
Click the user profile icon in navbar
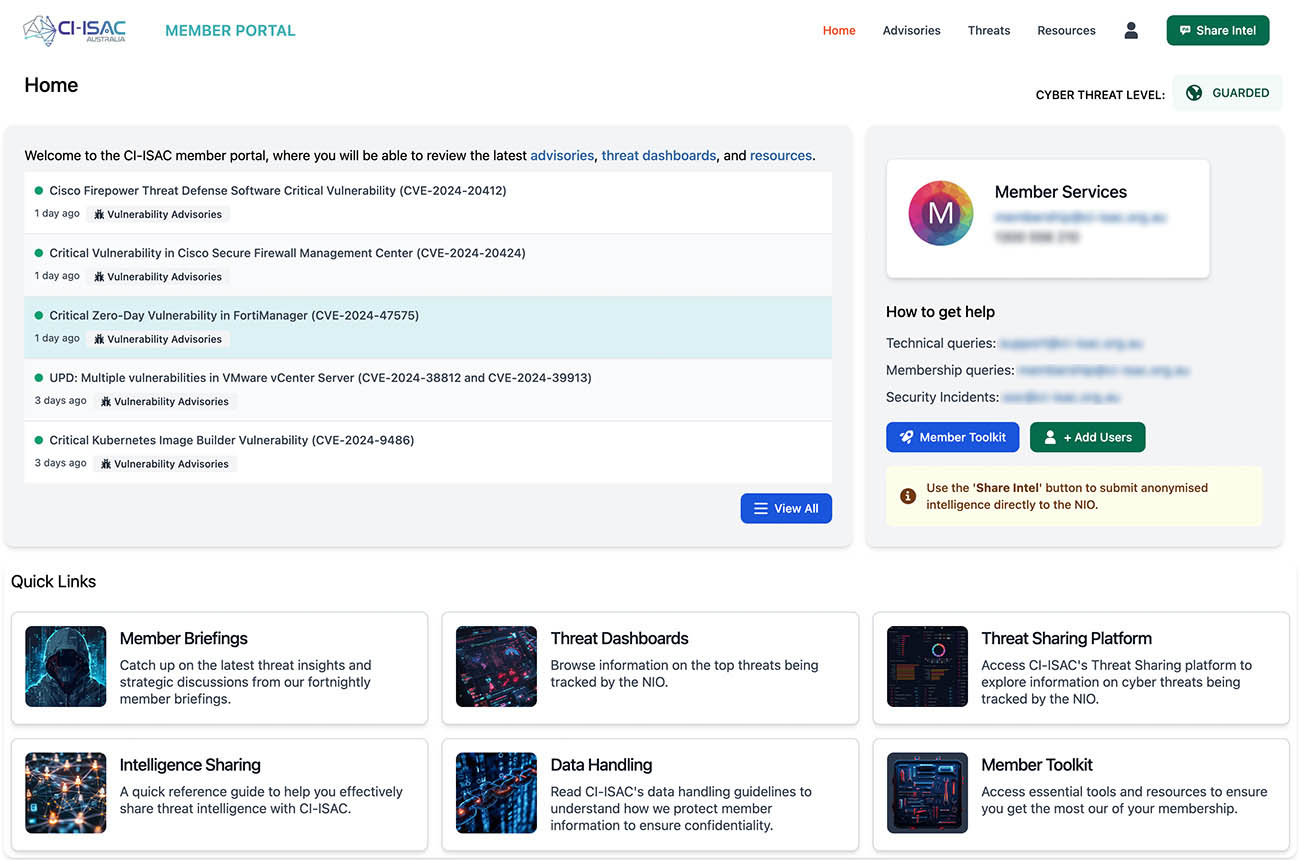click(x=1131, y=30)
